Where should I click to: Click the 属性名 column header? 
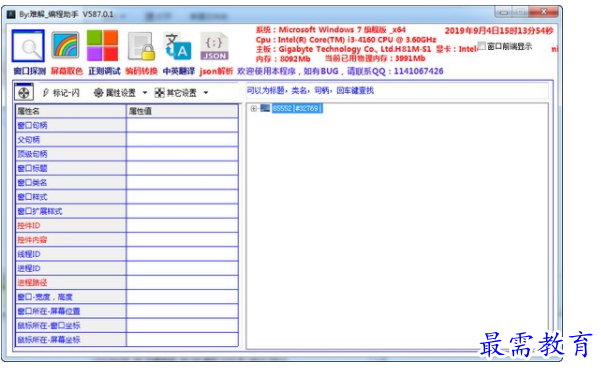(x=71, y=111)
